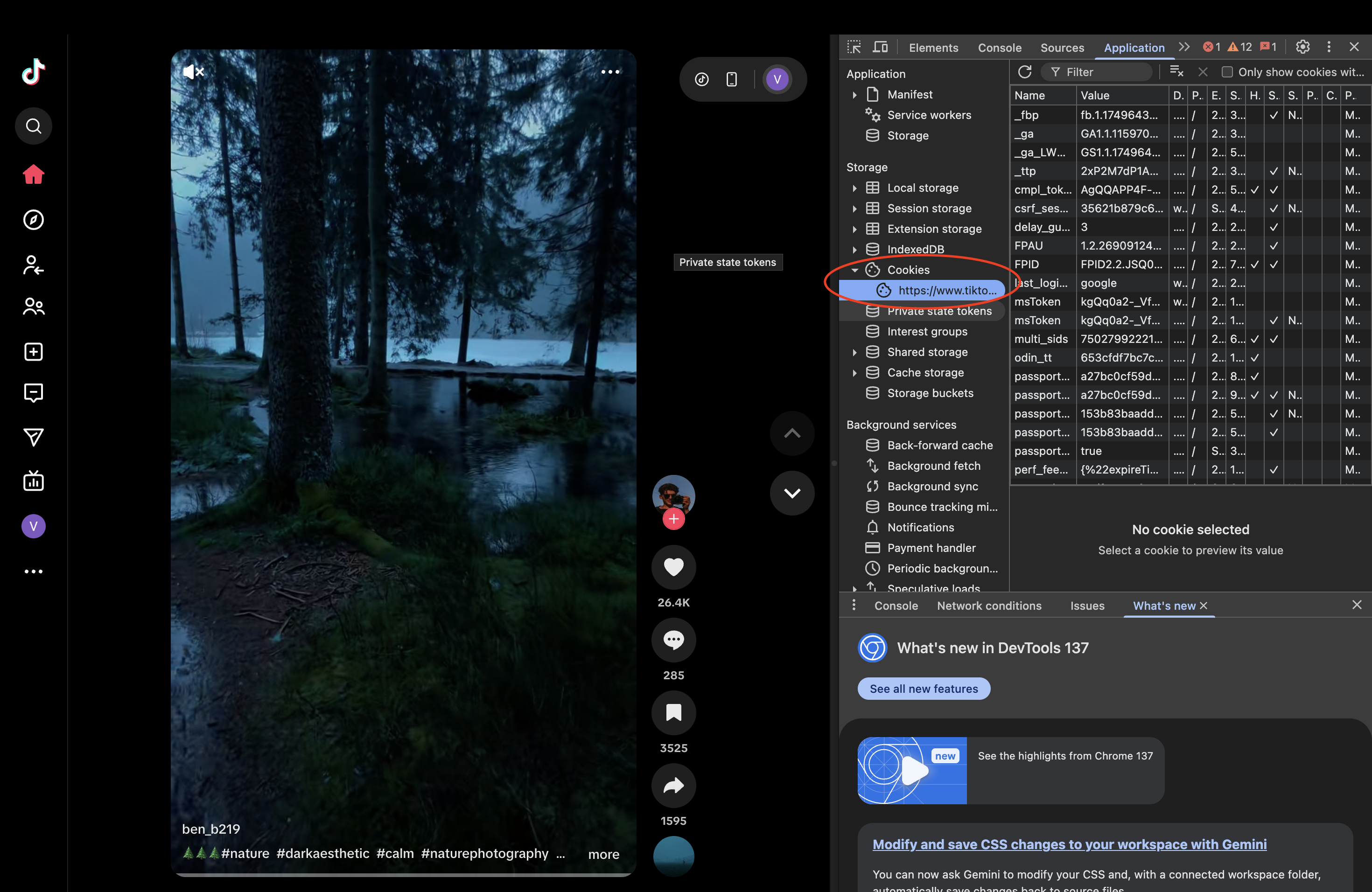Share the video using the arrow icon
Image resolution: width=1372 pixels, height=892 pixels.
673,785
